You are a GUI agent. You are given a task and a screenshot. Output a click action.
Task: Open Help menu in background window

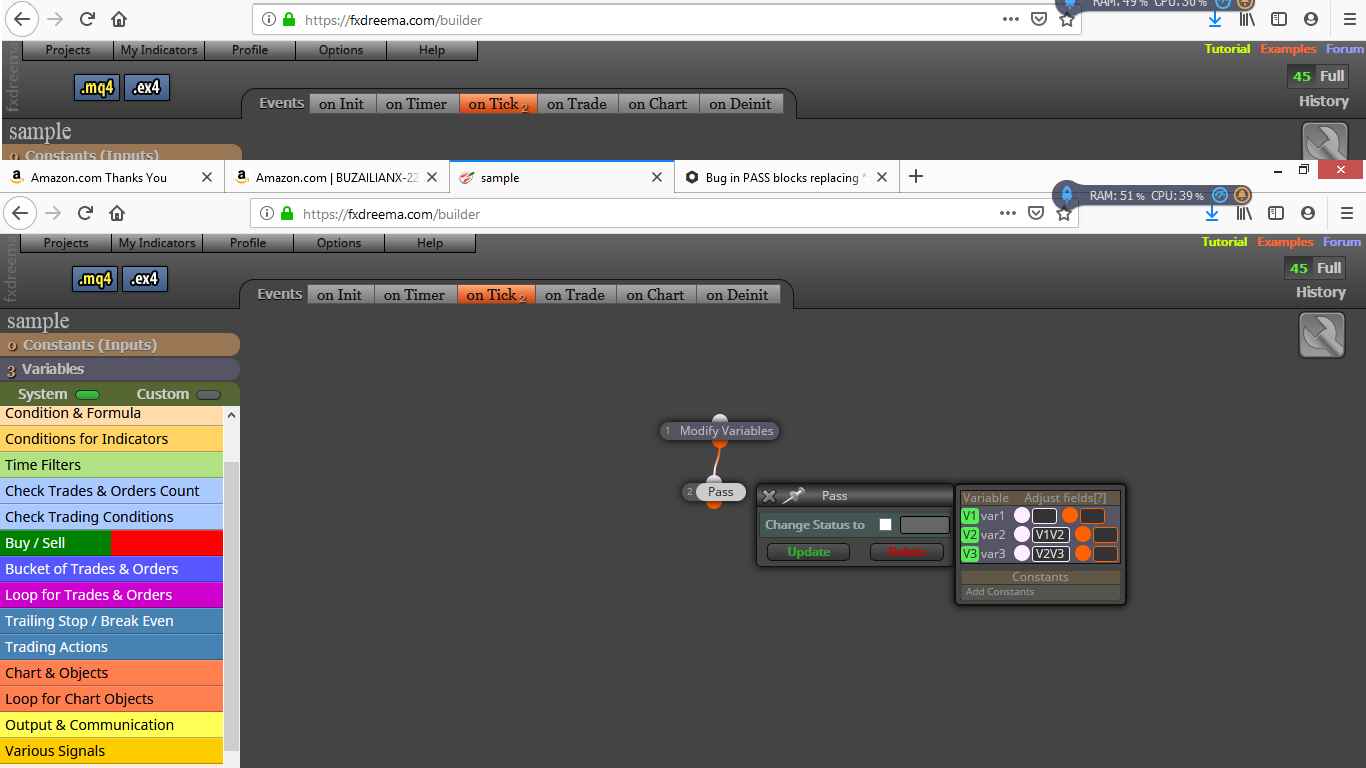(x=432, y=50)
